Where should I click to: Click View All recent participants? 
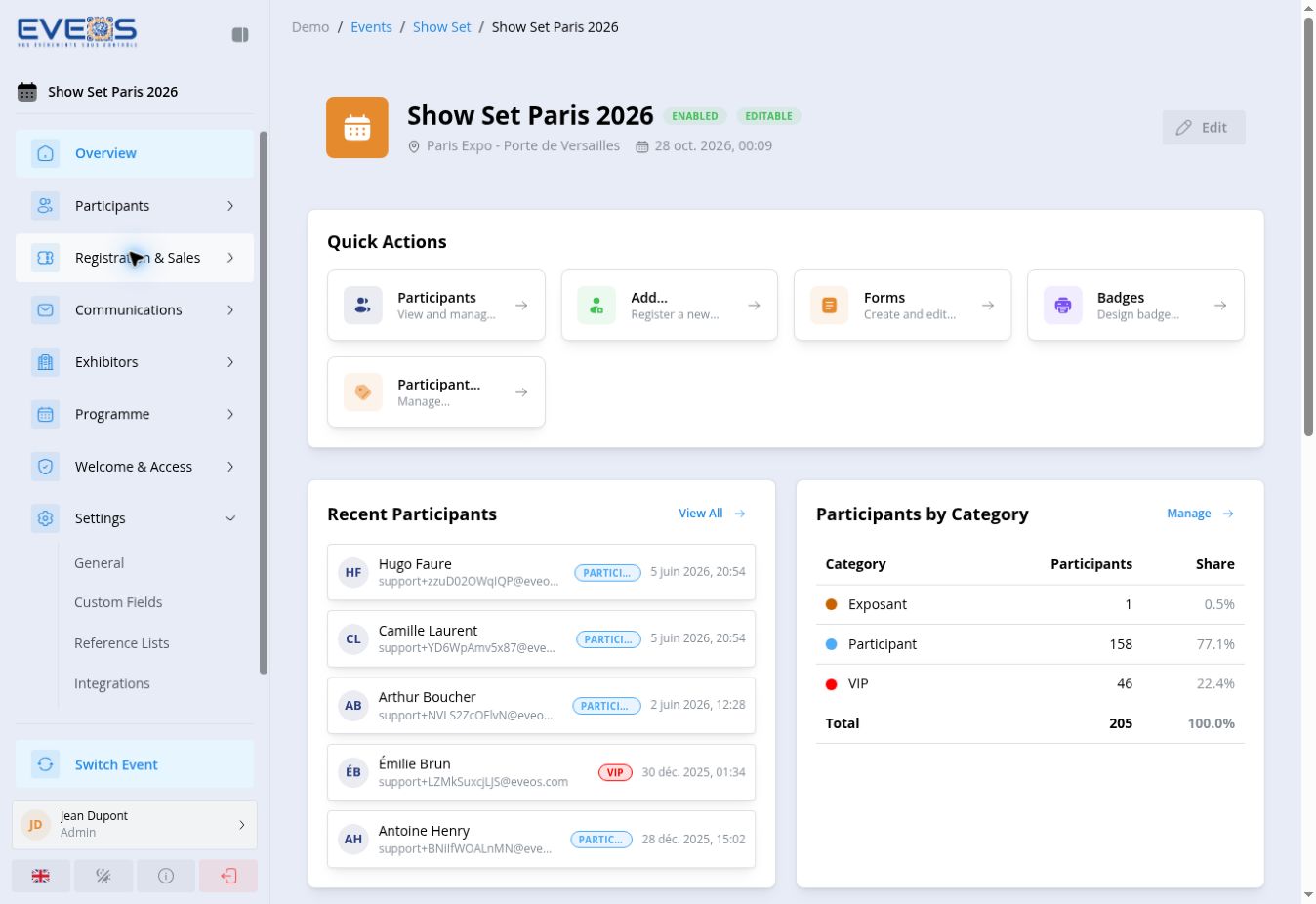click(x=713, y=514)
